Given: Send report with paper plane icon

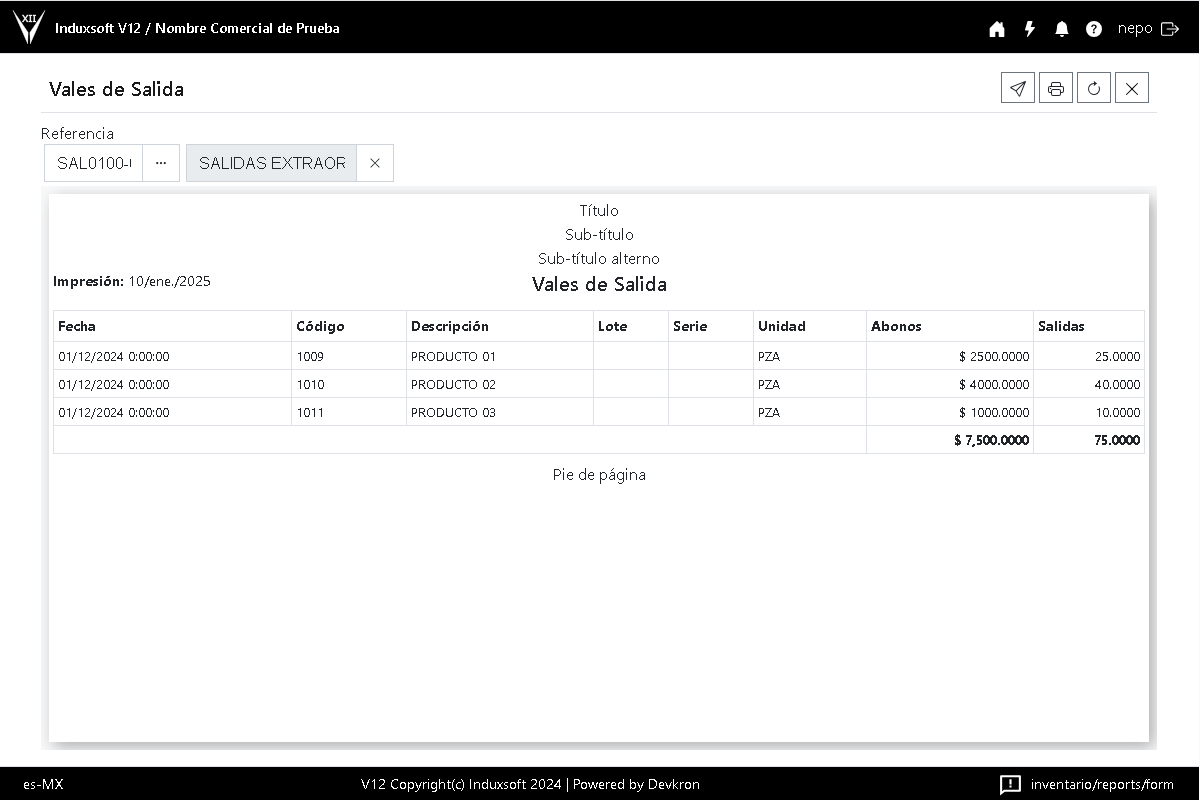Looking at the screenshot, I should [x=1017, y=88].
